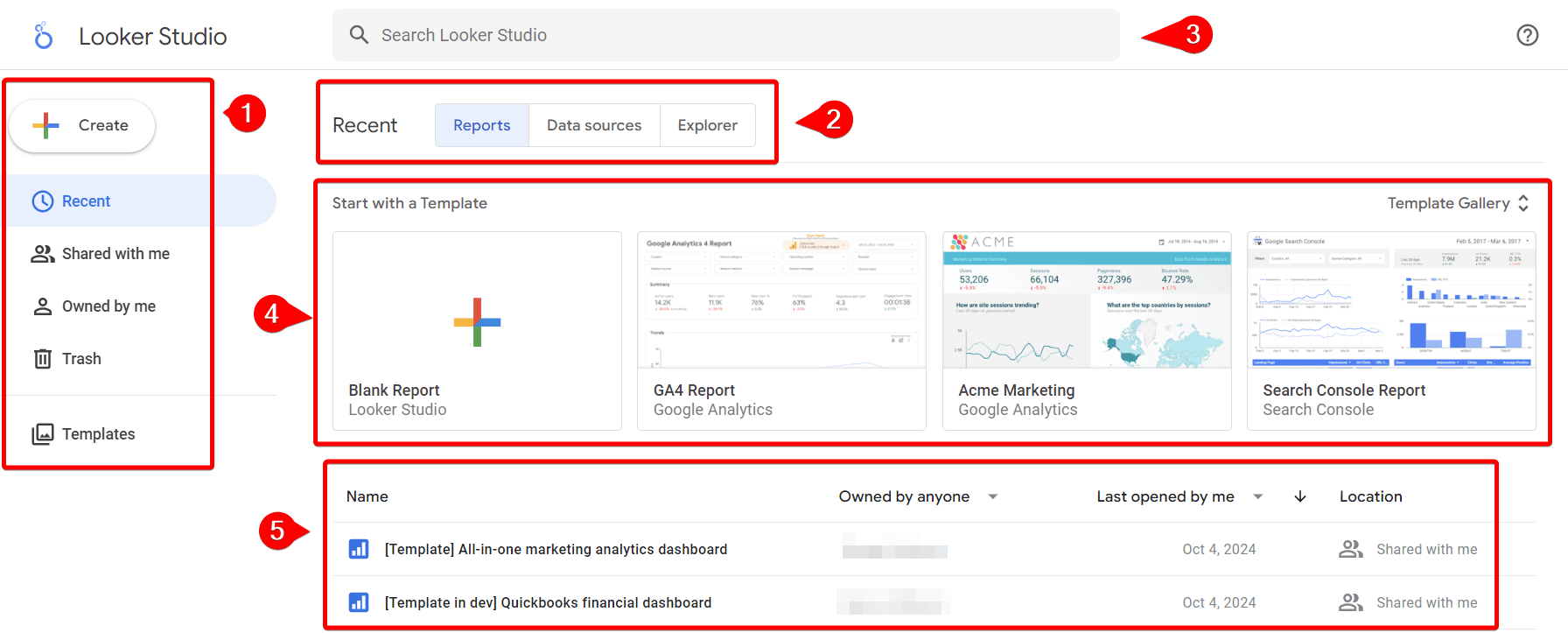
Task: Click the colorful plus icon on Create
Action: tap(45, 125)
